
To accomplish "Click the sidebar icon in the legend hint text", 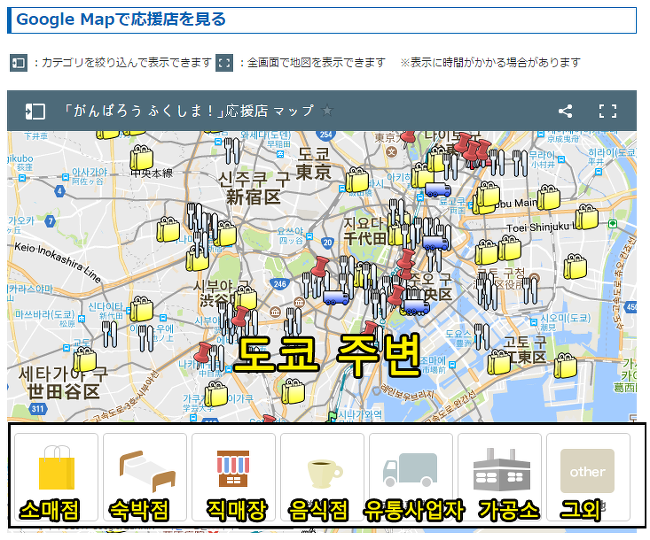I will (19, 63).
